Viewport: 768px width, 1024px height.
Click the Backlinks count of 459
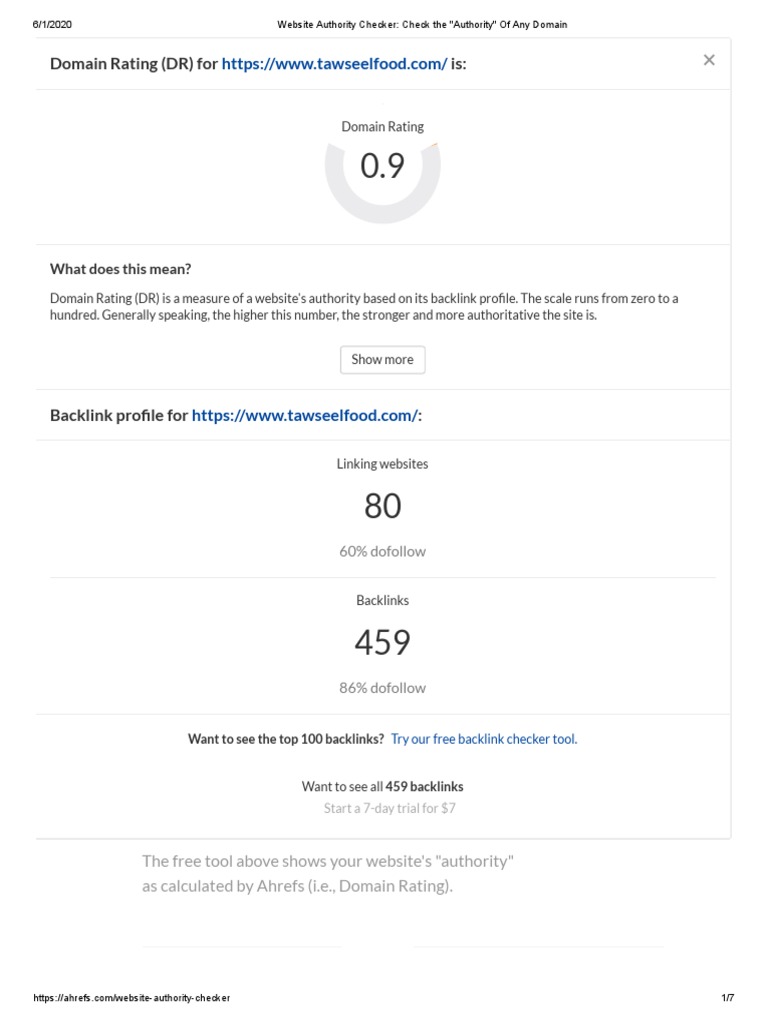(x=382, y=642)
